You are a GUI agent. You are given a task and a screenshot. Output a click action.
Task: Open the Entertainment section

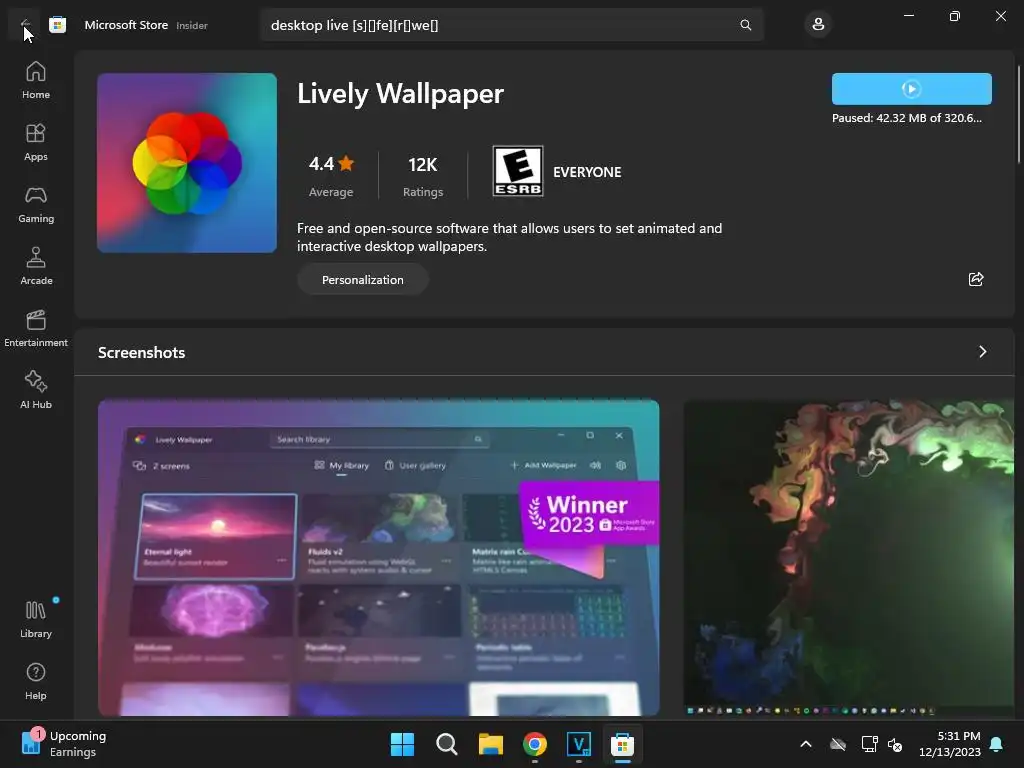pyautogui.click(x=36, y=328)
